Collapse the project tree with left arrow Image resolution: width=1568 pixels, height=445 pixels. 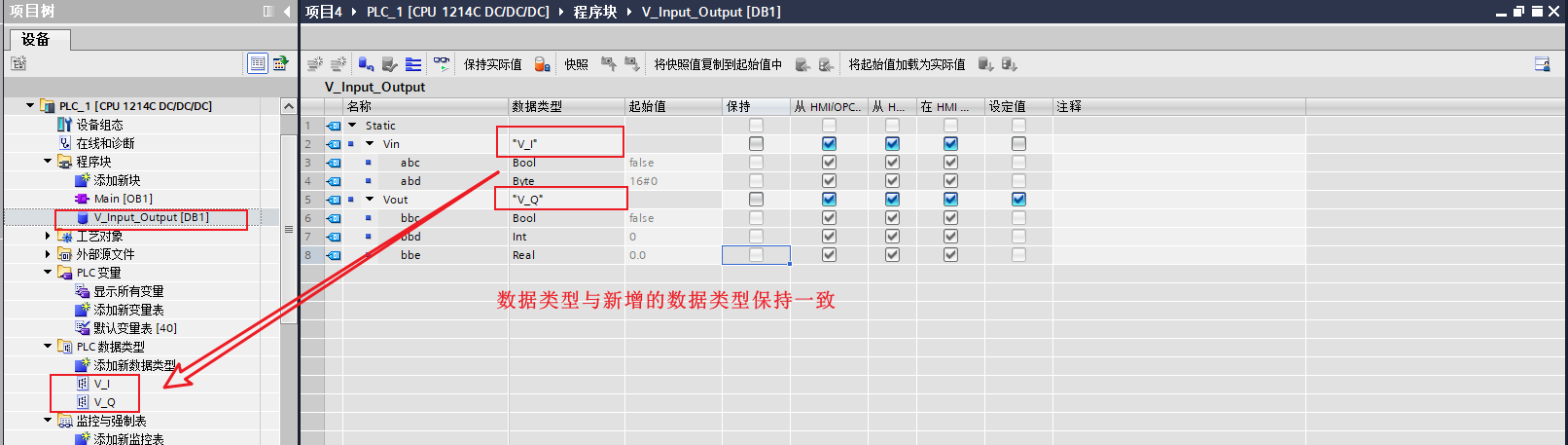coord(287,12)
